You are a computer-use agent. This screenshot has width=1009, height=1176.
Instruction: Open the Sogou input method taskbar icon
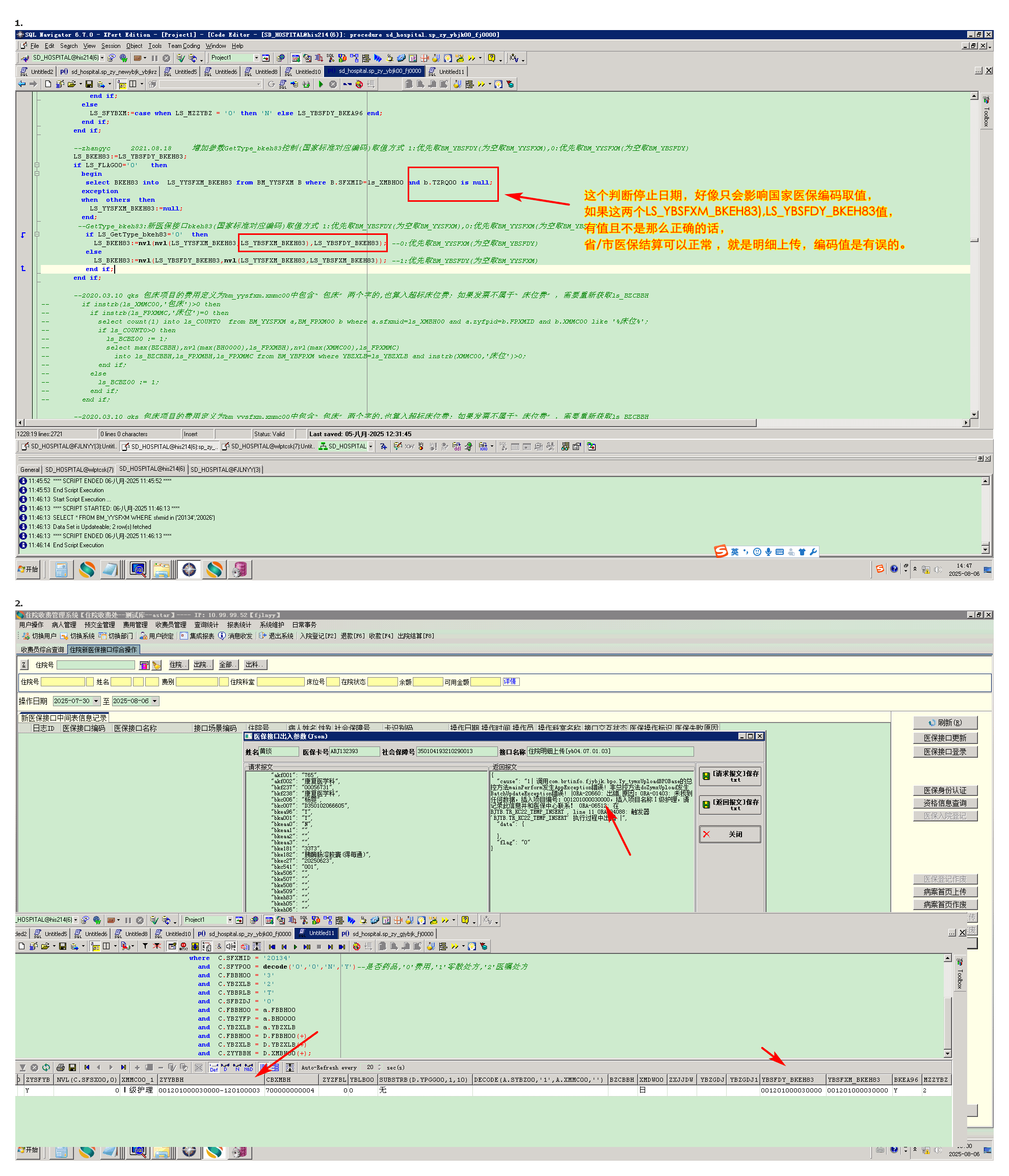[x=880, y=569]
